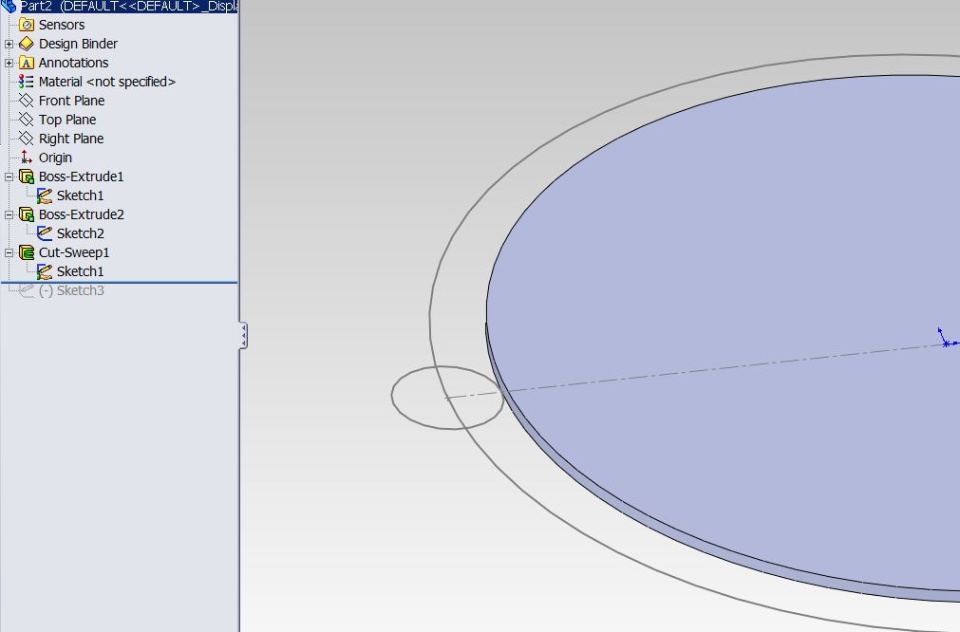The width and height of the screenshot is (960, 632).
Task: Select Design Binder label
Action: 78,43
